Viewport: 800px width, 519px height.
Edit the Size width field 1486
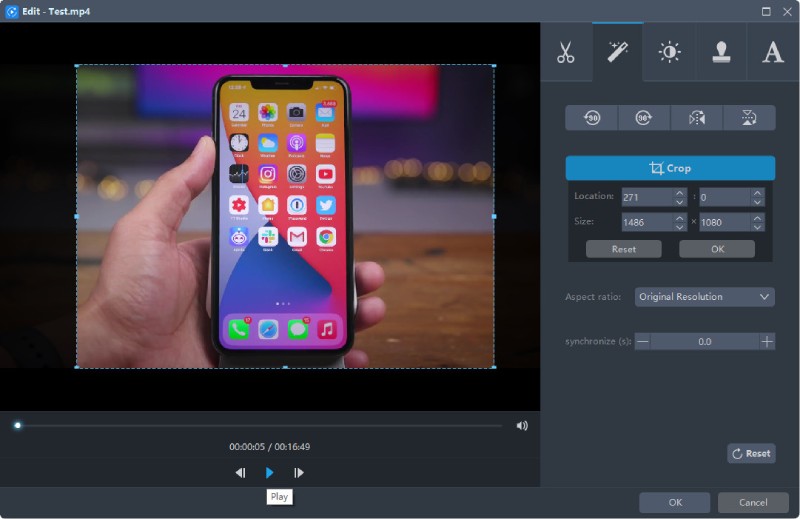647,222
